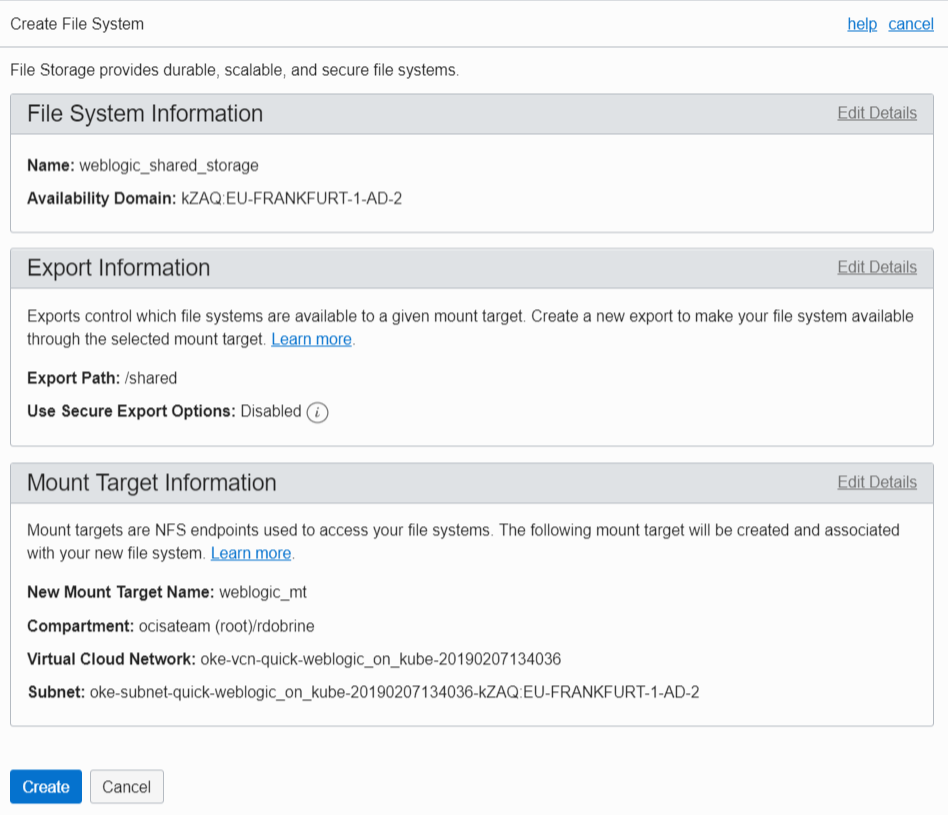Image resolution: width=948 pixels, height=815 pixels.
Task: Open Learn more about mount targets
Action: pos(251,553)
